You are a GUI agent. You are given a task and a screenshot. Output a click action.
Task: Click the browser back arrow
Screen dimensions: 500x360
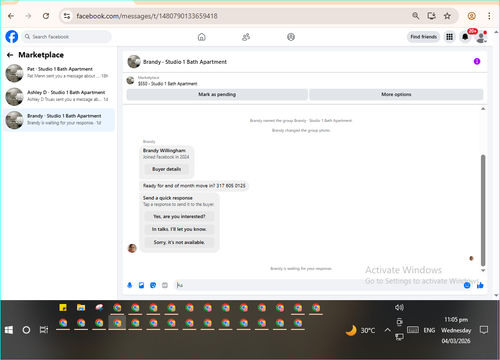coord(11,16)
